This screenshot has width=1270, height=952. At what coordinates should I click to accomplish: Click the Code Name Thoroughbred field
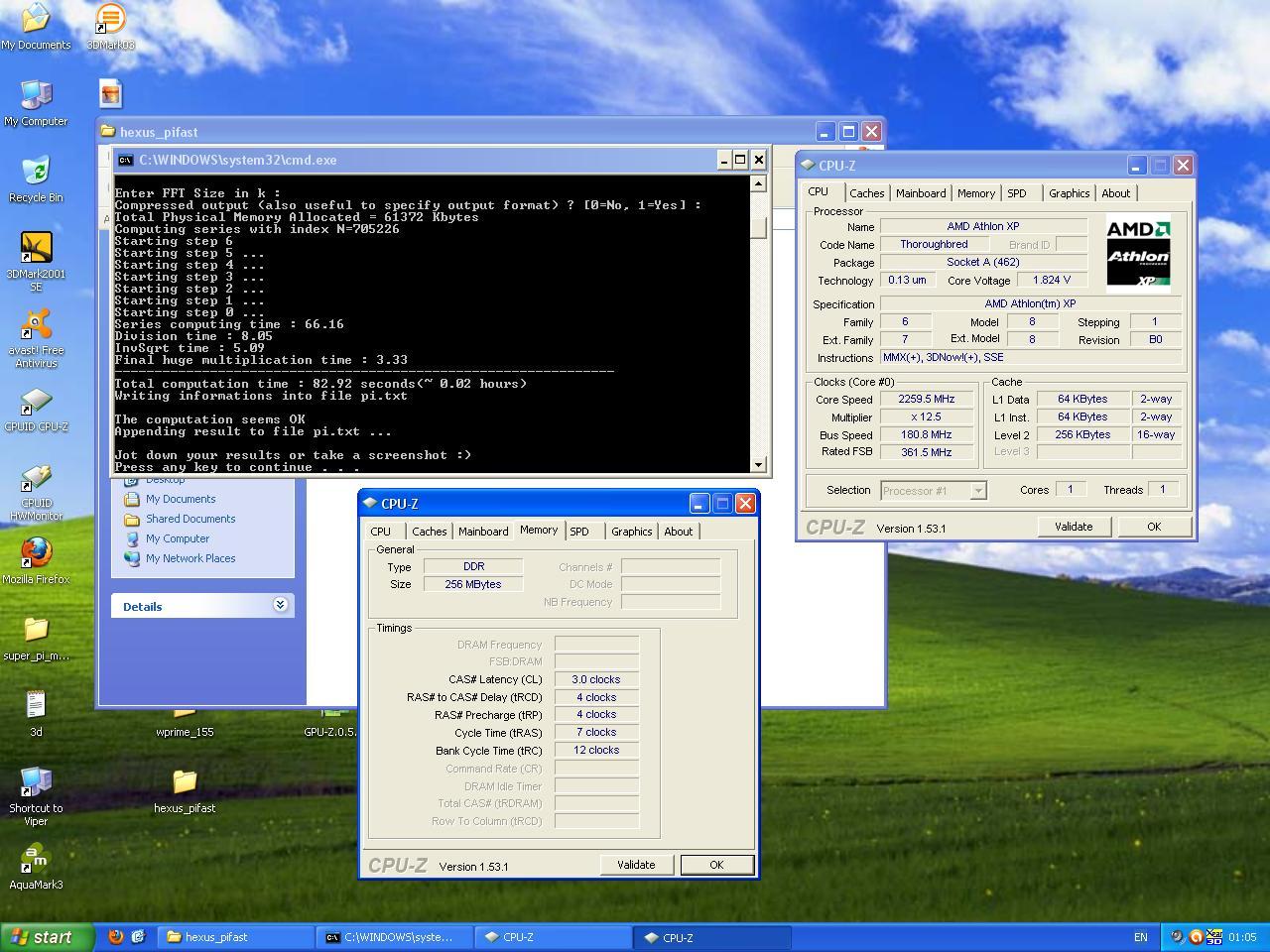[934, 244]
